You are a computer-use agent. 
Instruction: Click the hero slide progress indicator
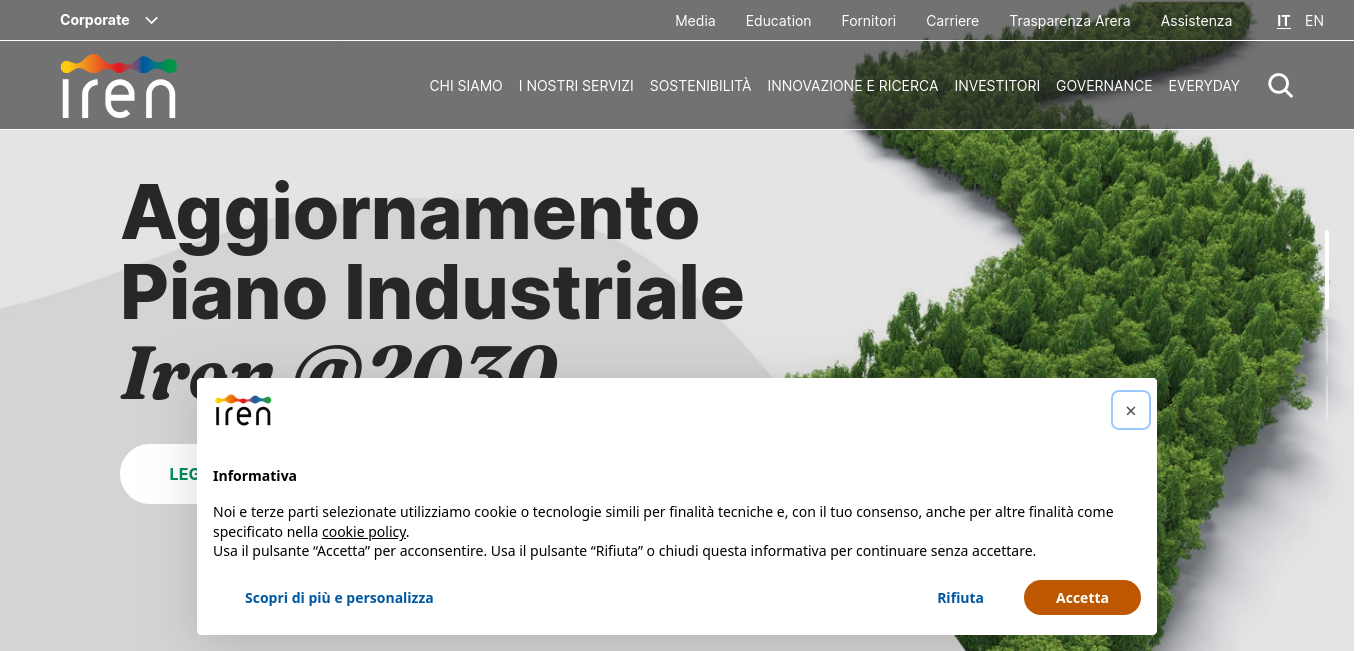[x=1327, y=325]
